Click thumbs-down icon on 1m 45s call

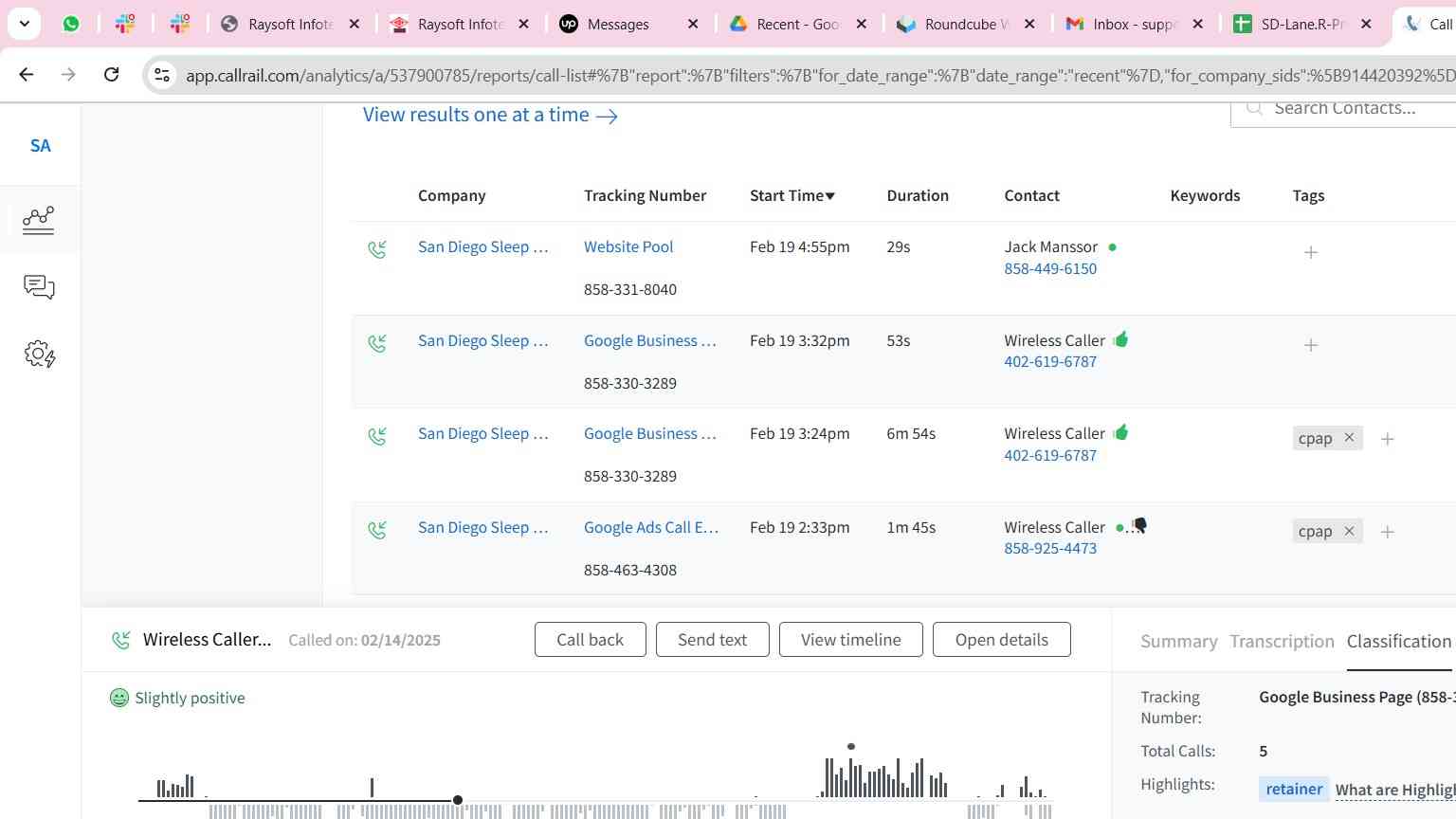(x=1139, y=525)
